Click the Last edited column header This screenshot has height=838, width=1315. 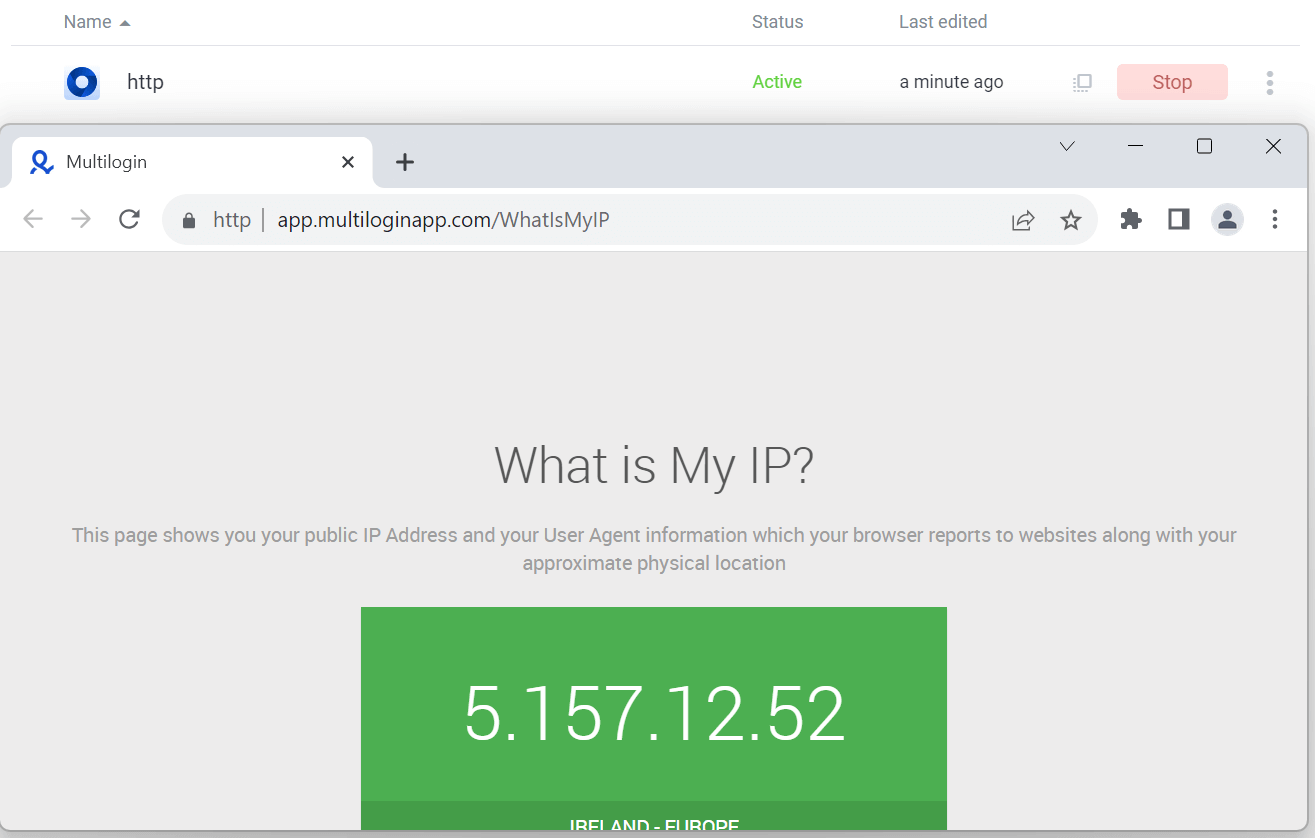click(x=942, y=22)
